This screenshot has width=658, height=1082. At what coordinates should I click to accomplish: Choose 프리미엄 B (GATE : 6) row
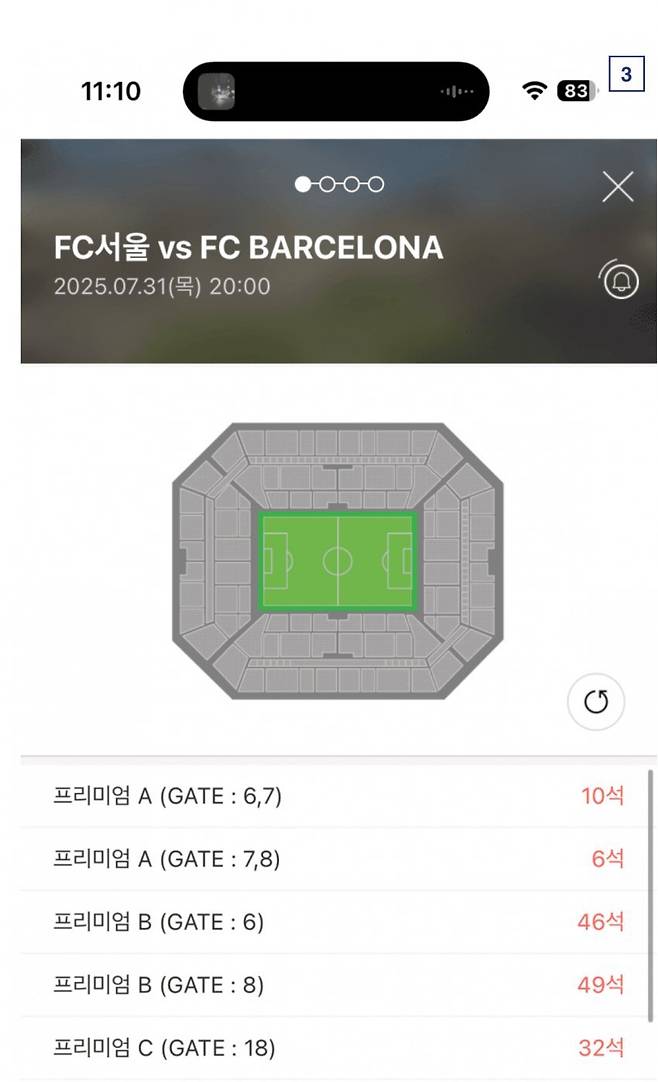point(158,922)
